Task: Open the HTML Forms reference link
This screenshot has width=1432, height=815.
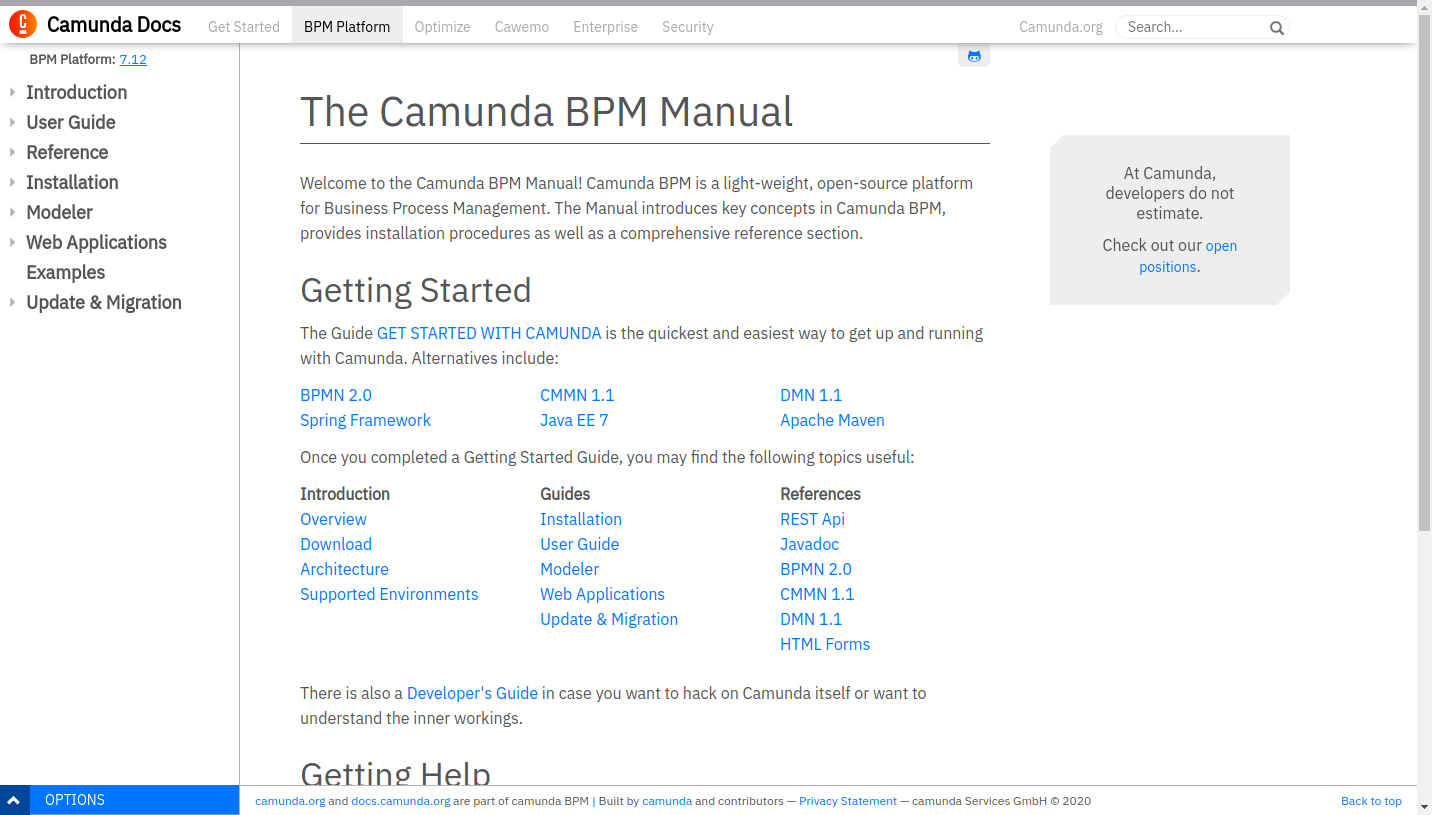Action: coord(825,644)
